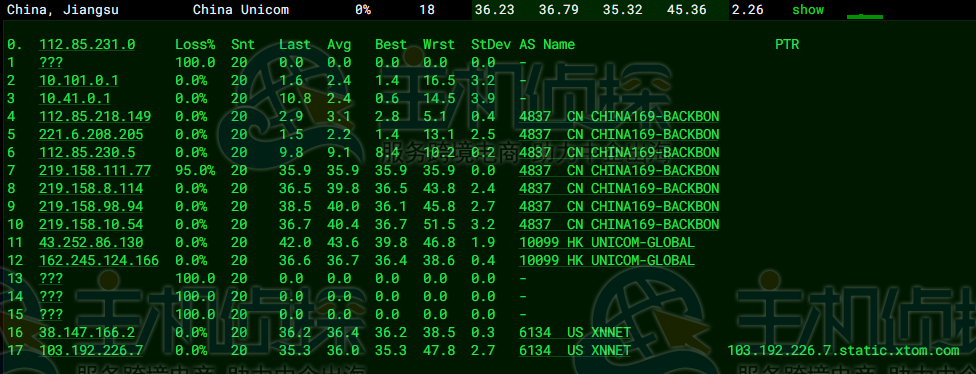Image resolution: width=976 pixels, height=374 pixels.
Task: Open AS 4837 CHINA169-BACKBON link on hop 4
Action: 619,116
